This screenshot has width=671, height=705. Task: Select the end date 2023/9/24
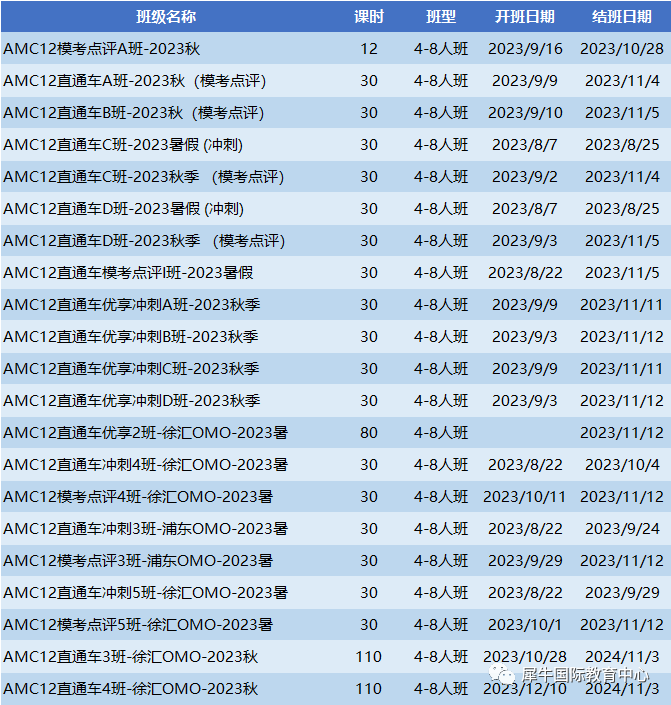621,529
